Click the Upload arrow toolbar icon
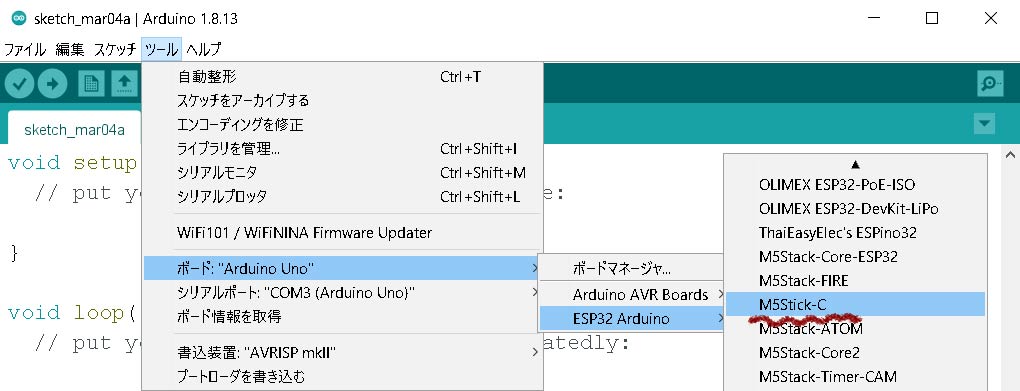 52,84
